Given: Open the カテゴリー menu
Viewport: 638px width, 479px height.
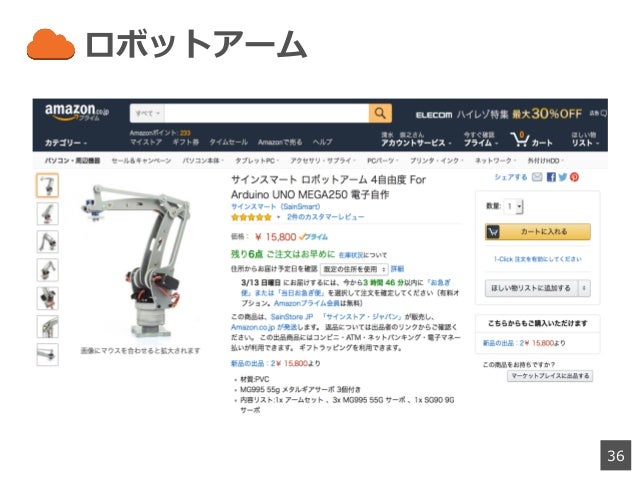Looking at the screenshot, I should (66, 143).
